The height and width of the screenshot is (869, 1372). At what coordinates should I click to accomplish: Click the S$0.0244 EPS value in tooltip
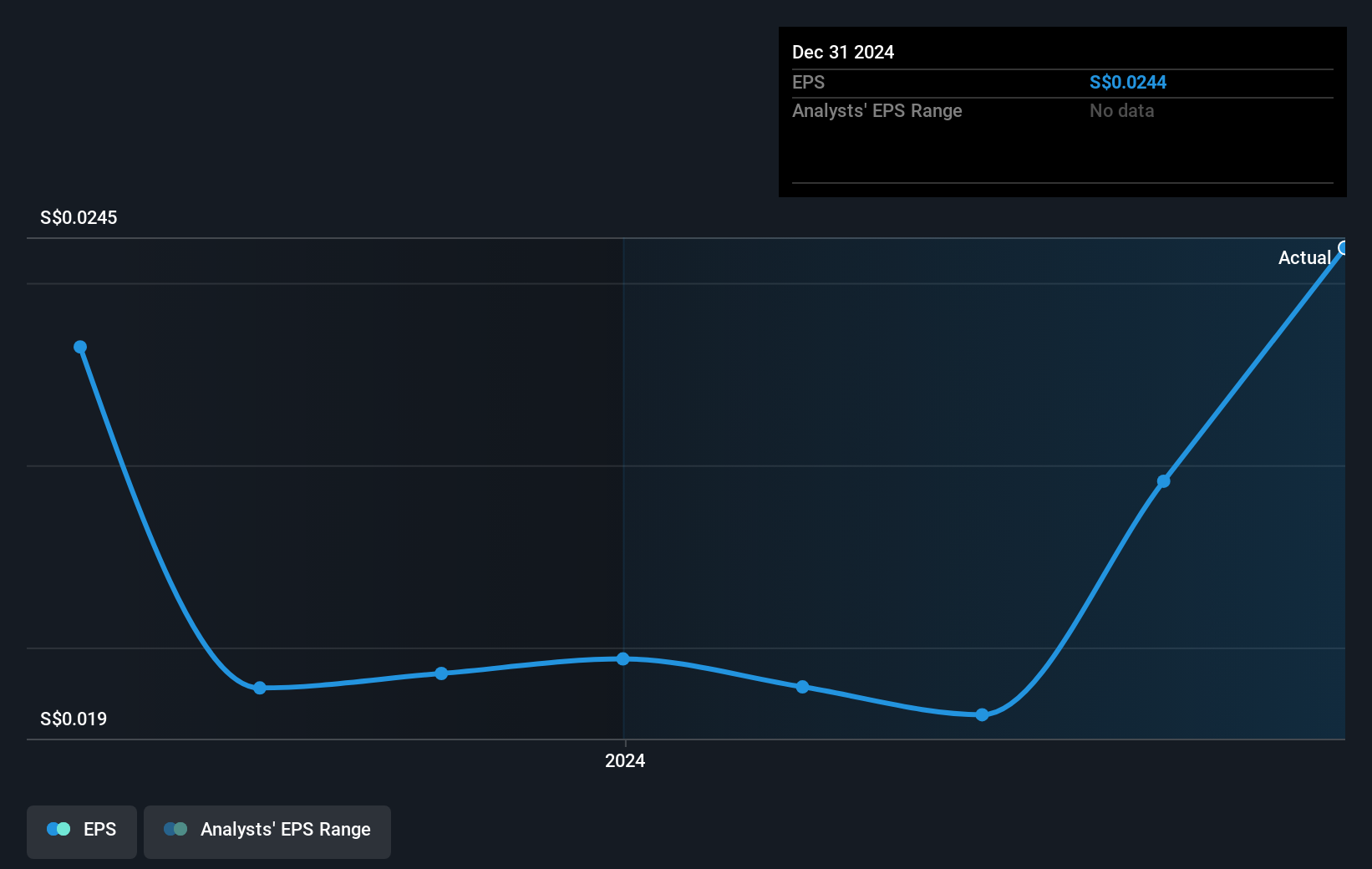[1128, 82]
